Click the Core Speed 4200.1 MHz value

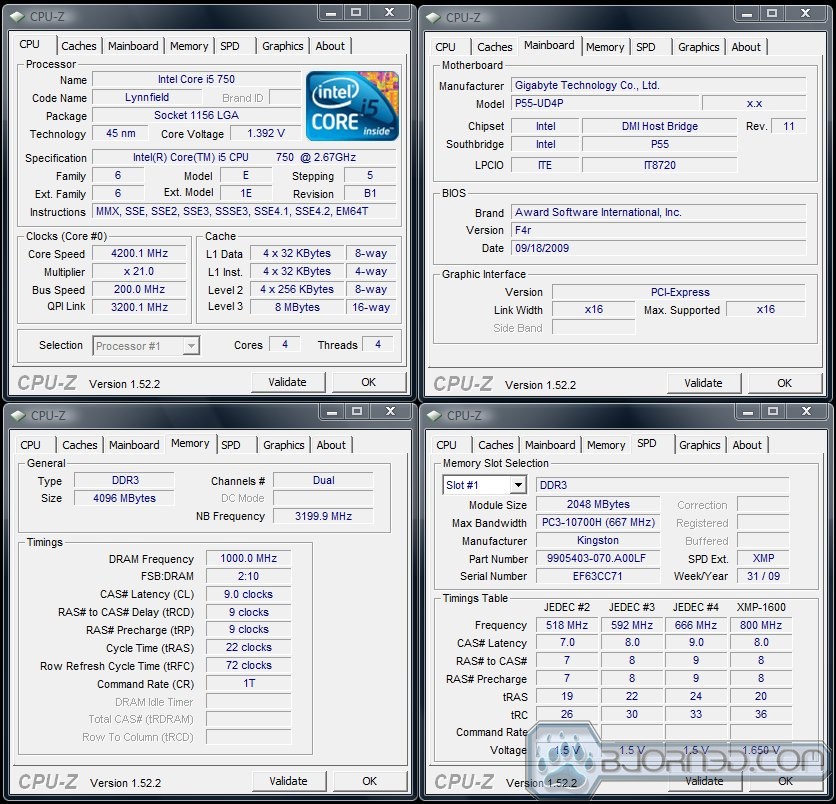coord(139,253)
